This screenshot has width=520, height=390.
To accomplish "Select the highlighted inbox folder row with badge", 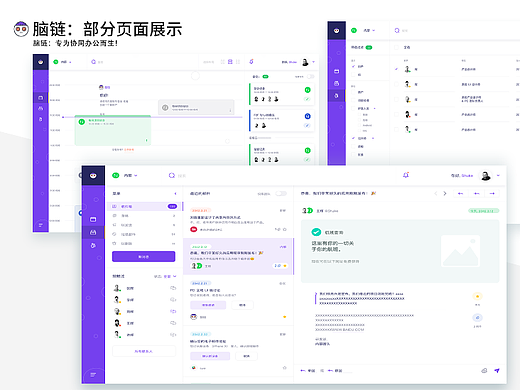I will coord(145,206).
